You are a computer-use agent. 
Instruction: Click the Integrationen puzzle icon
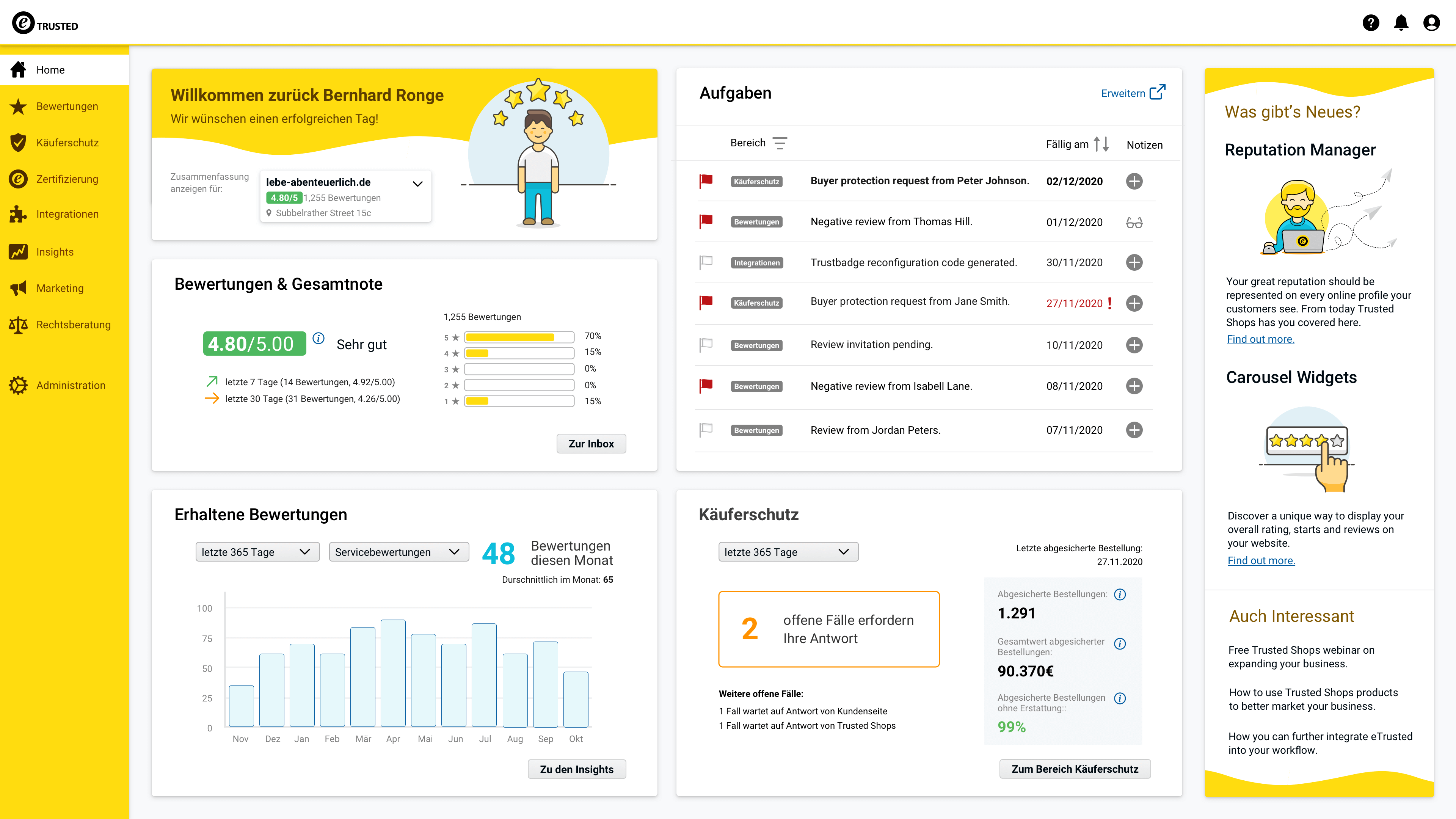(x=18, y=213)
